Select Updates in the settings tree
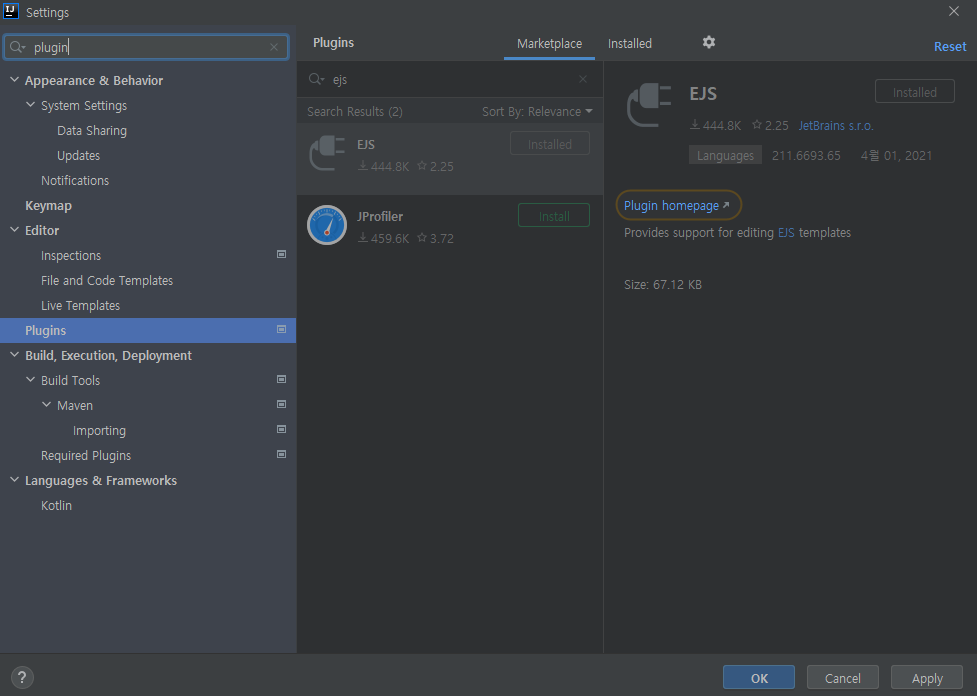 (78, 155)
